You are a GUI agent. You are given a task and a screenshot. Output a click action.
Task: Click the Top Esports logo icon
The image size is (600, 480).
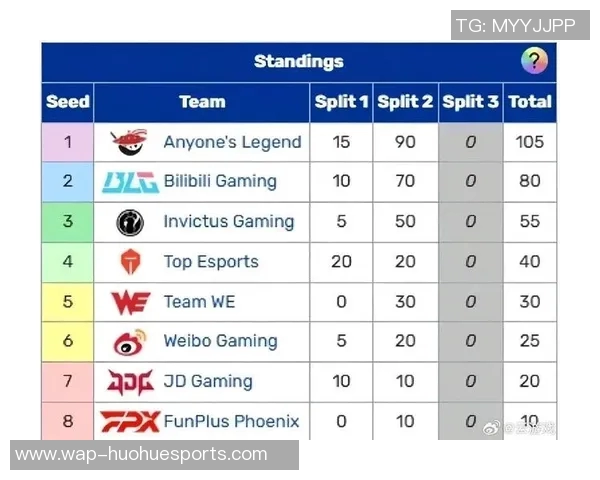tap(131, 262)
